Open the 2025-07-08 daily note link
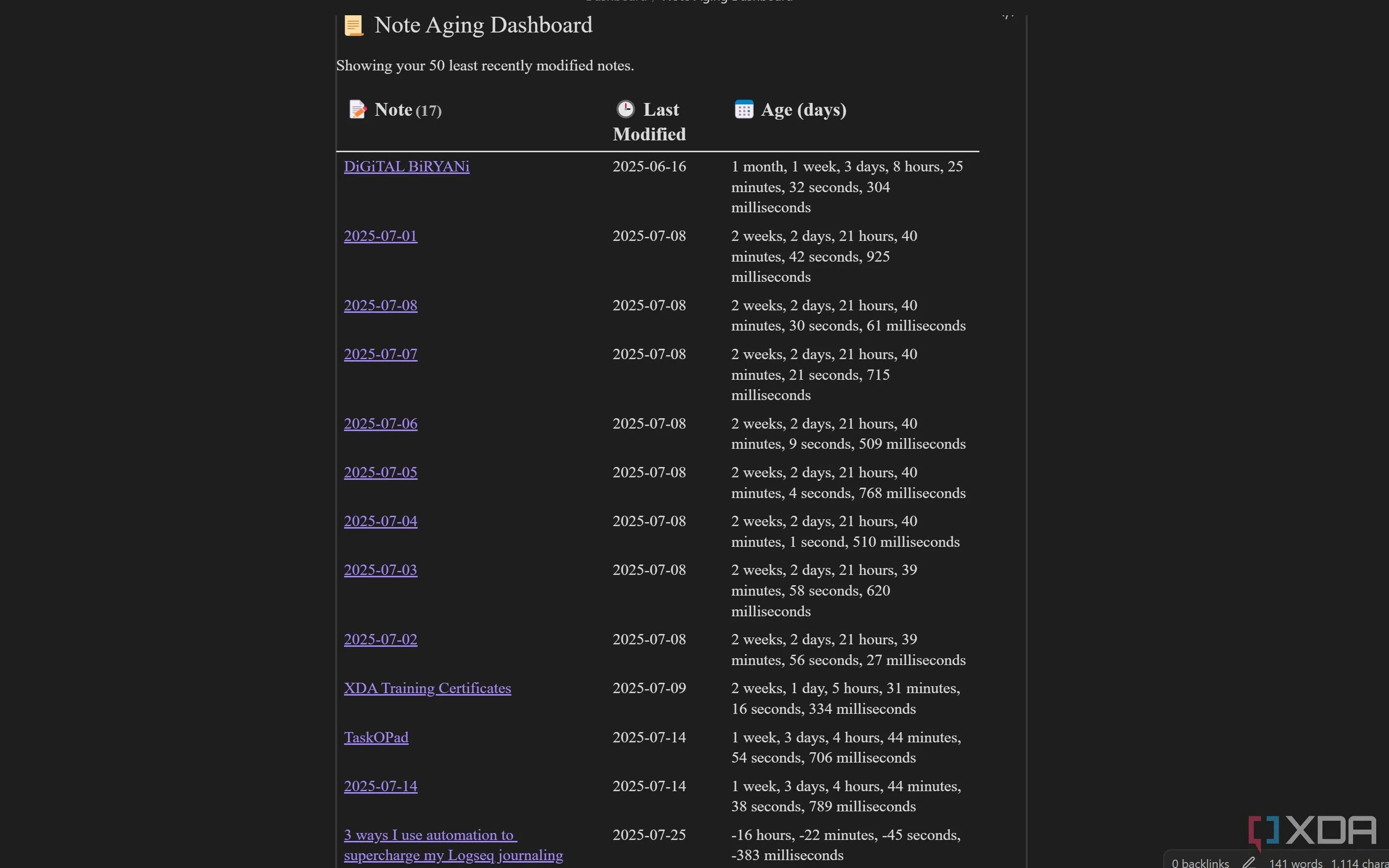 click(381, 305)
